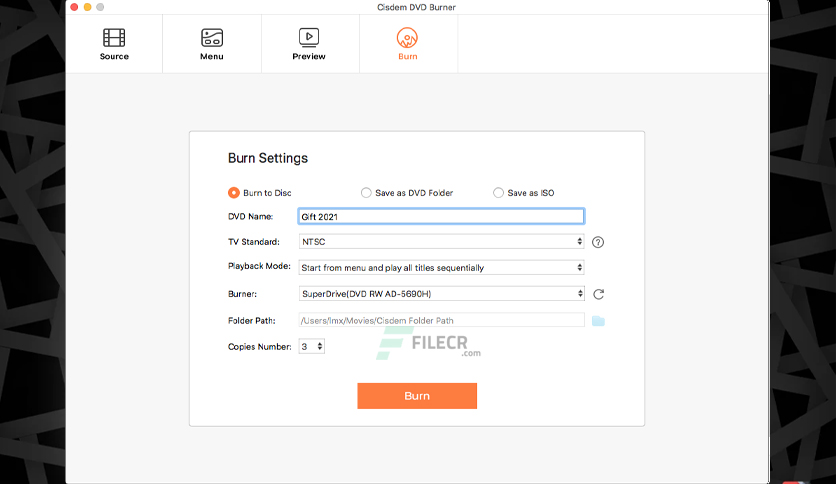Click the DVD Name field with Gift 2021
Image resolution: width=836 pixels, height=484 pixels.
441,216
